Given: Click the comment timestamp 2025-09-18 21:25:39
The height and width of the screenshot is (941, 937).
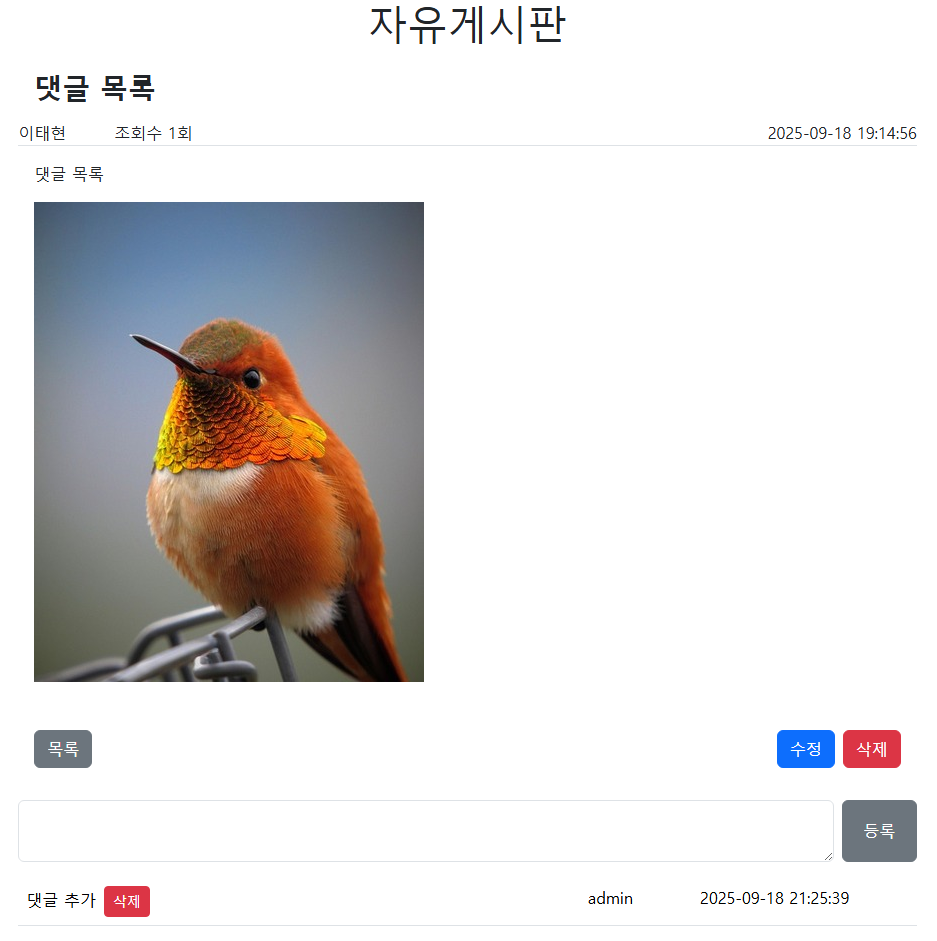Looking at the screenshot, I should click(774, 898).
